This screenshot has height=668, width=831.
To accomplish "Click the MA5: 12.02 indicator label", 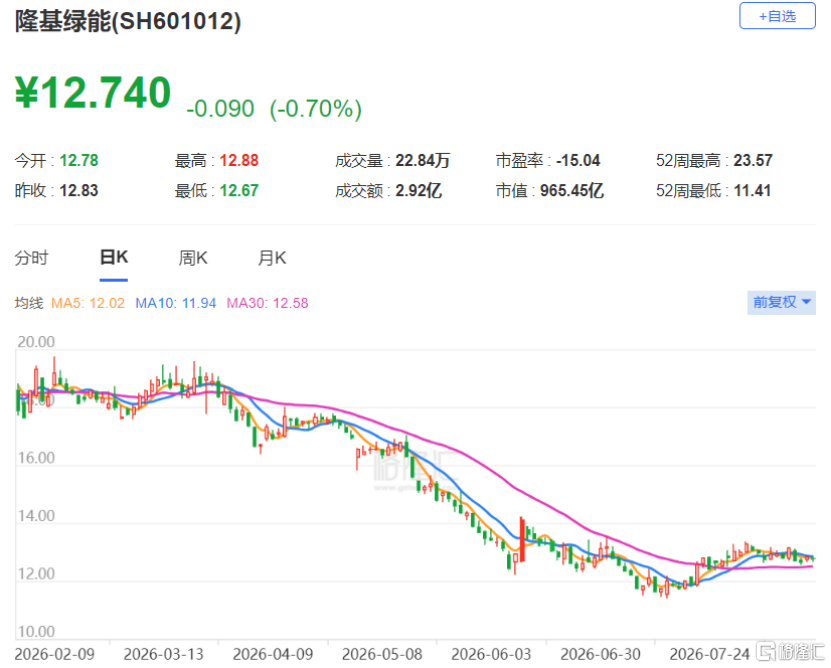I will (x=88, y=303).
